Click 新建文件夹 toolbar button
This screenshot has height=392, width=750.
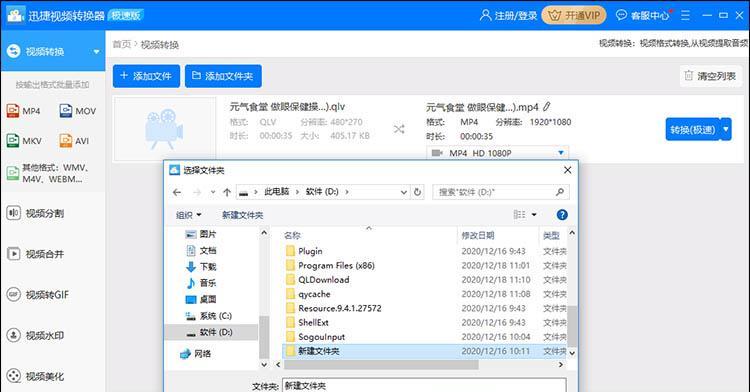click(x=243, y=215)
